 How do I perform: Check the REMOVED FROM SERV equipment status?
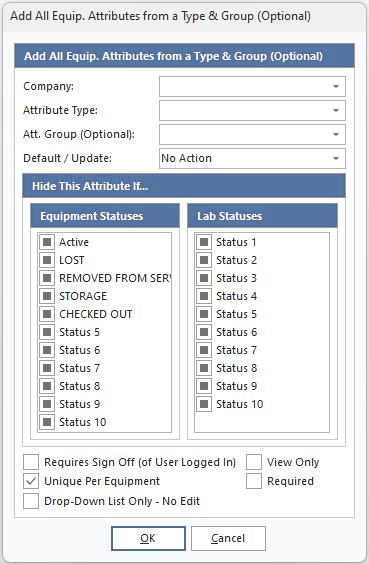coord(47,278)
